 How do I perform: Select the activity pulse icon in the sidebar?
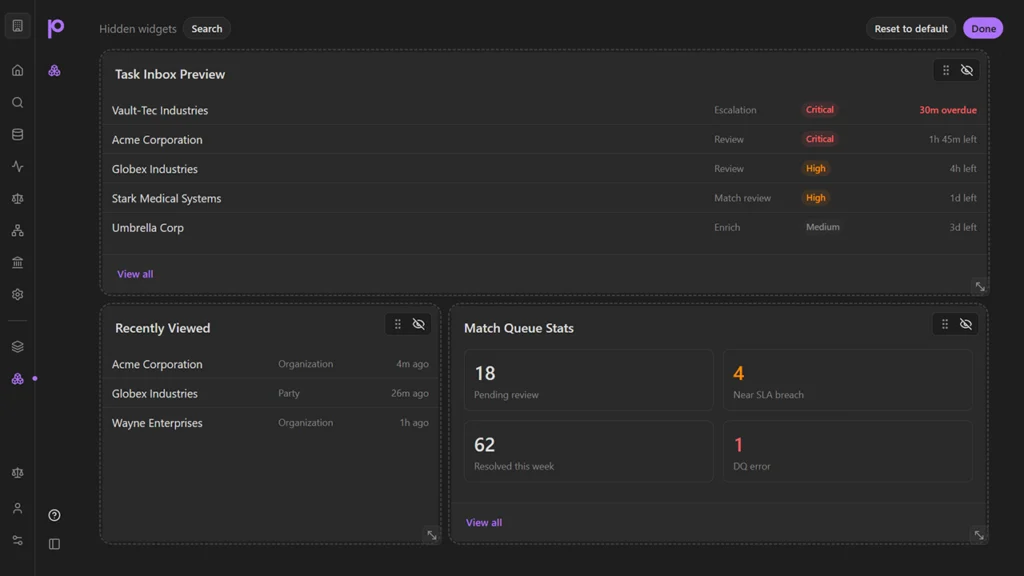pyautogui.click(x=18, y=167)
